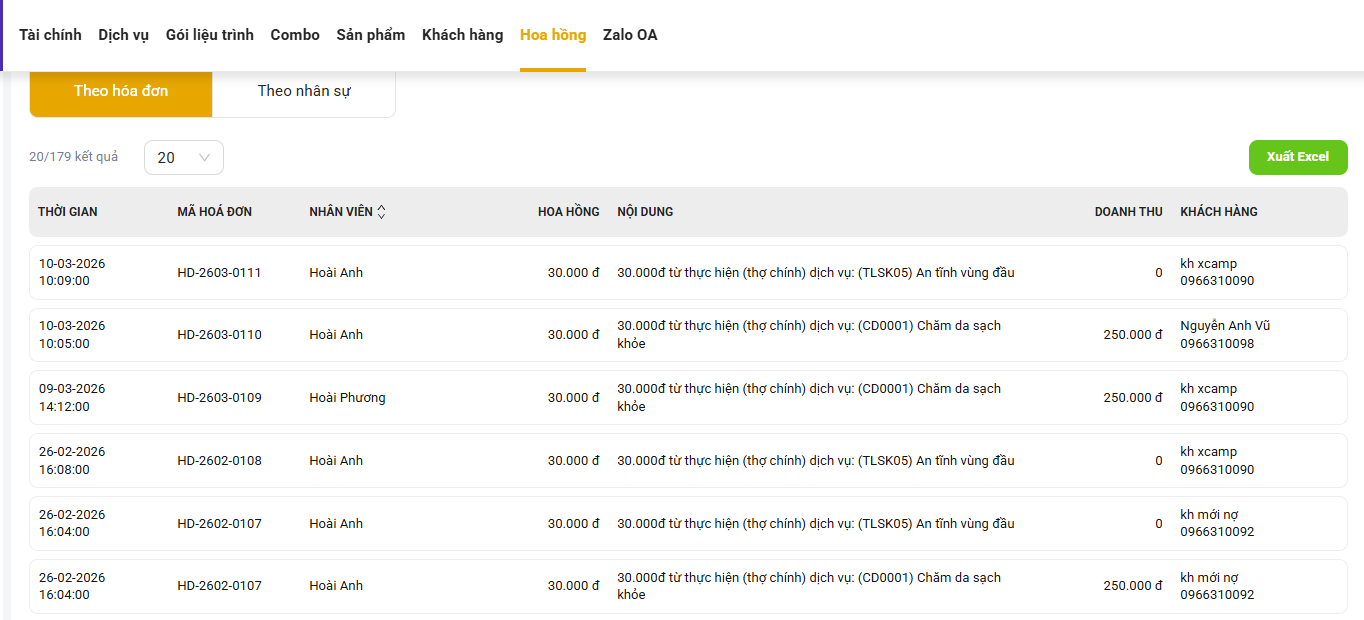This screenshot has width=1364, height=620.
Task: Navigate to the Combo tab
Action: (x=295, y=35)
